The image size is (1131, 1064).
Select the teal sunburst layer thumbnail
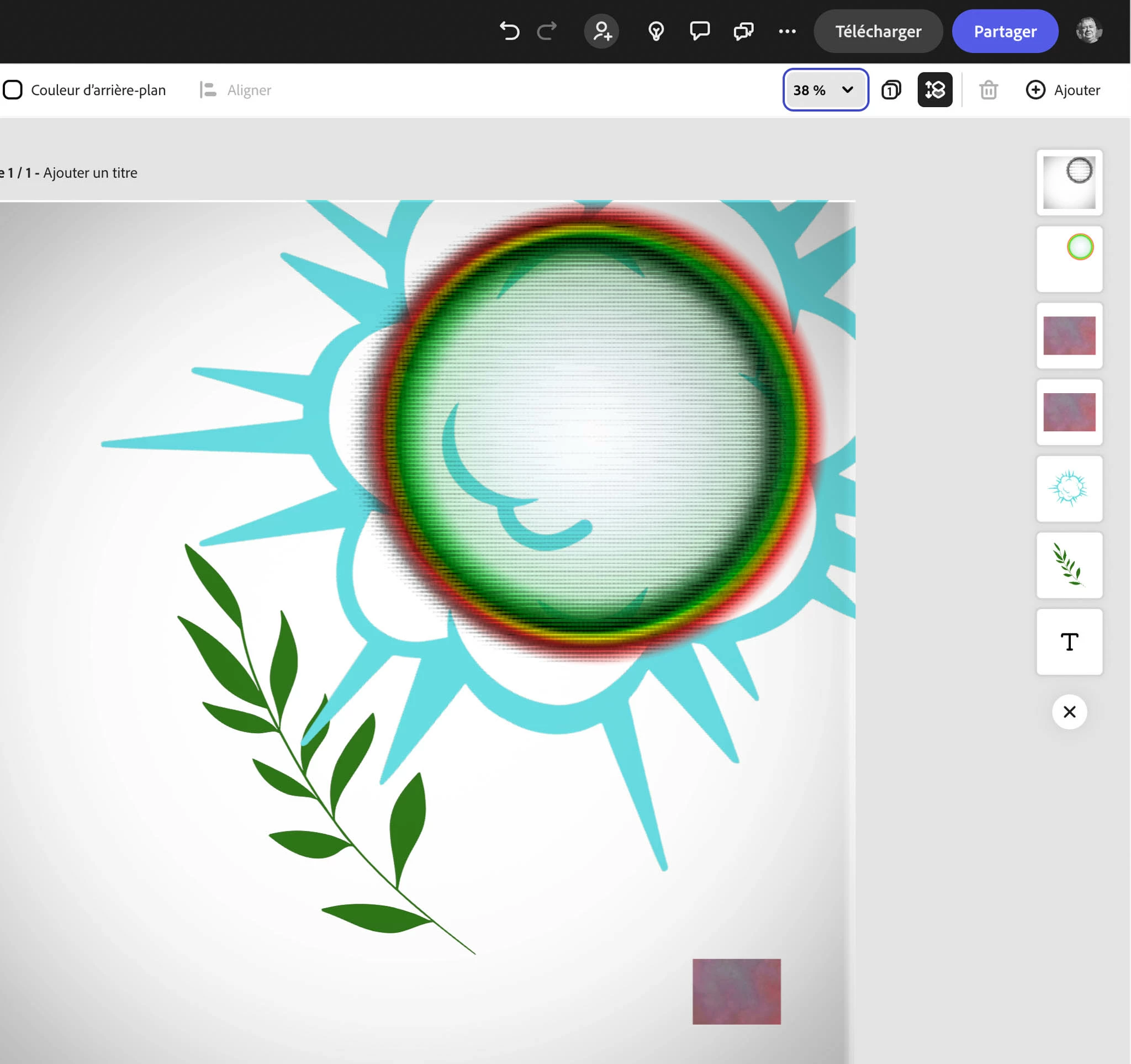pyautogui.click(x=1069, y=489)
